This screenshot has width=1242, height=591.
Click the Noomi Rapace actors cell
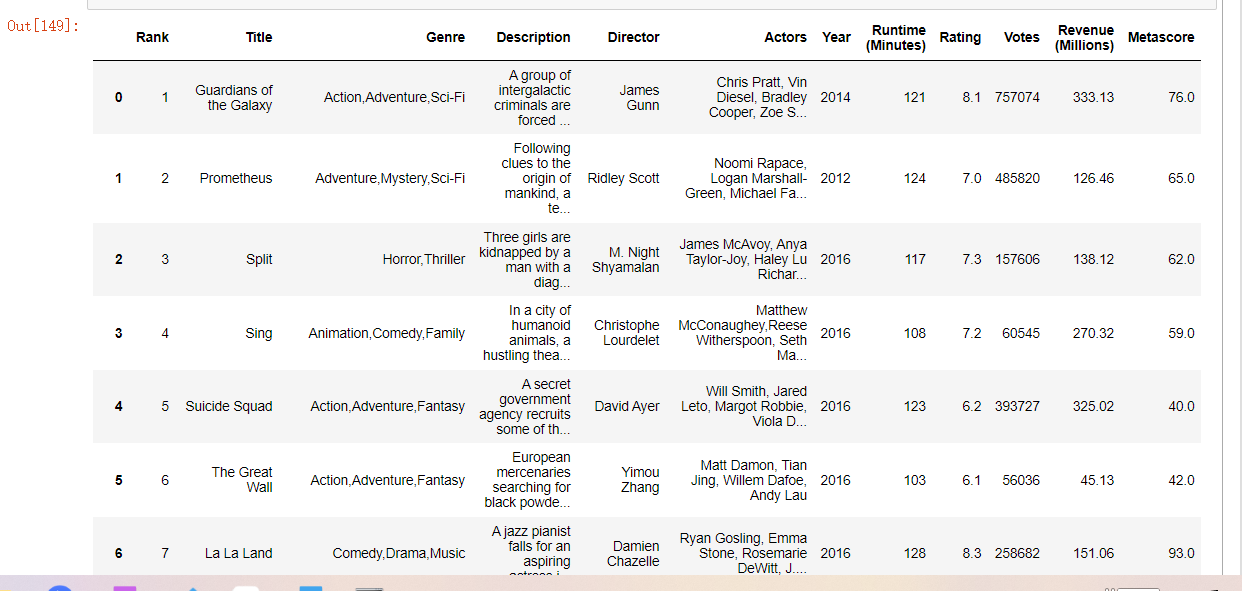point(746,178)
